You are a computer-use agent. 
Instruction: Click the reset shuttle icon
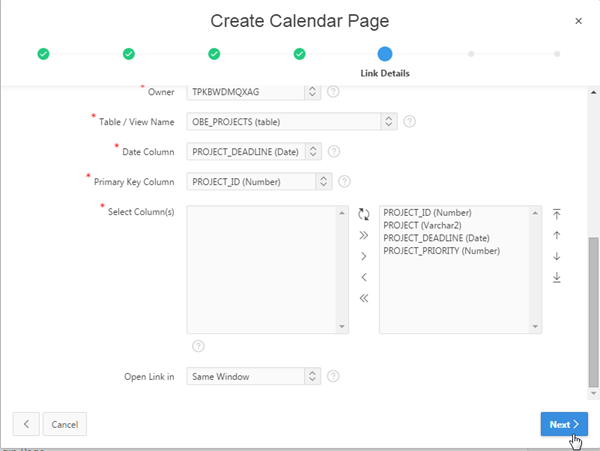(x=363, y=213)
